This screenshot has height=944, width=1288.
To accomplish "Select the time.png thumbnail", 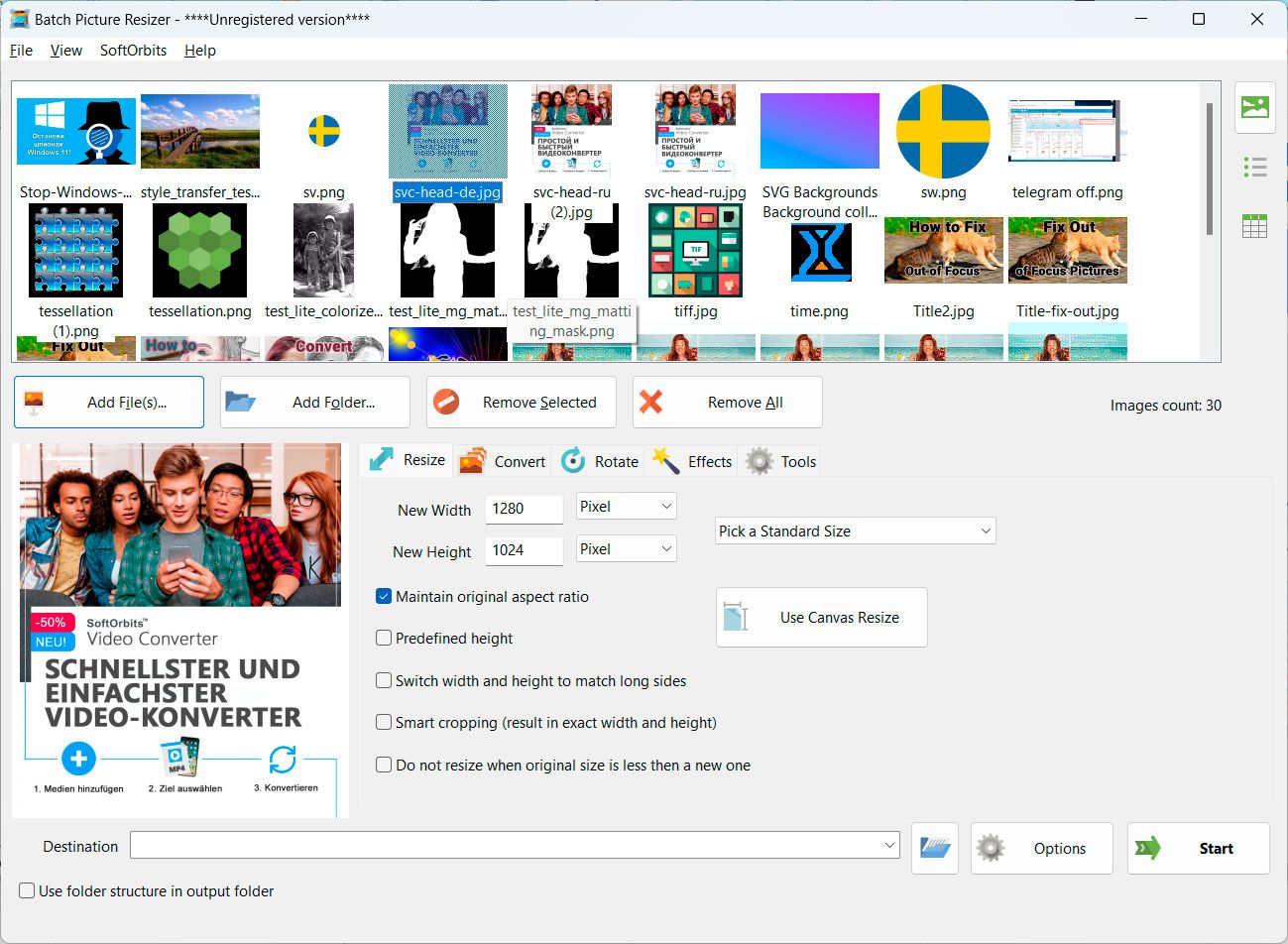I will (x=820, y=252).
